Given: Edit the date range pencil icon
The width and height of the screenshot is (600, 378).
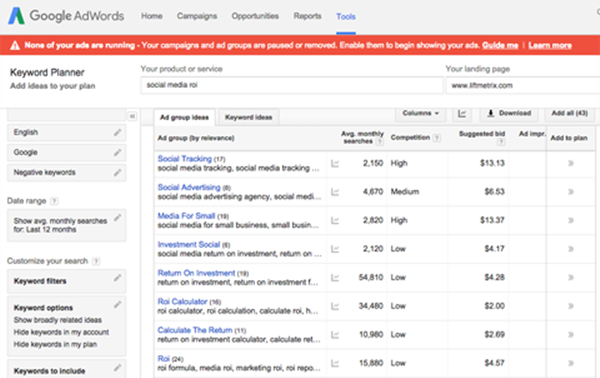Looking at the screenshot, I should click(x=117, y=218).
